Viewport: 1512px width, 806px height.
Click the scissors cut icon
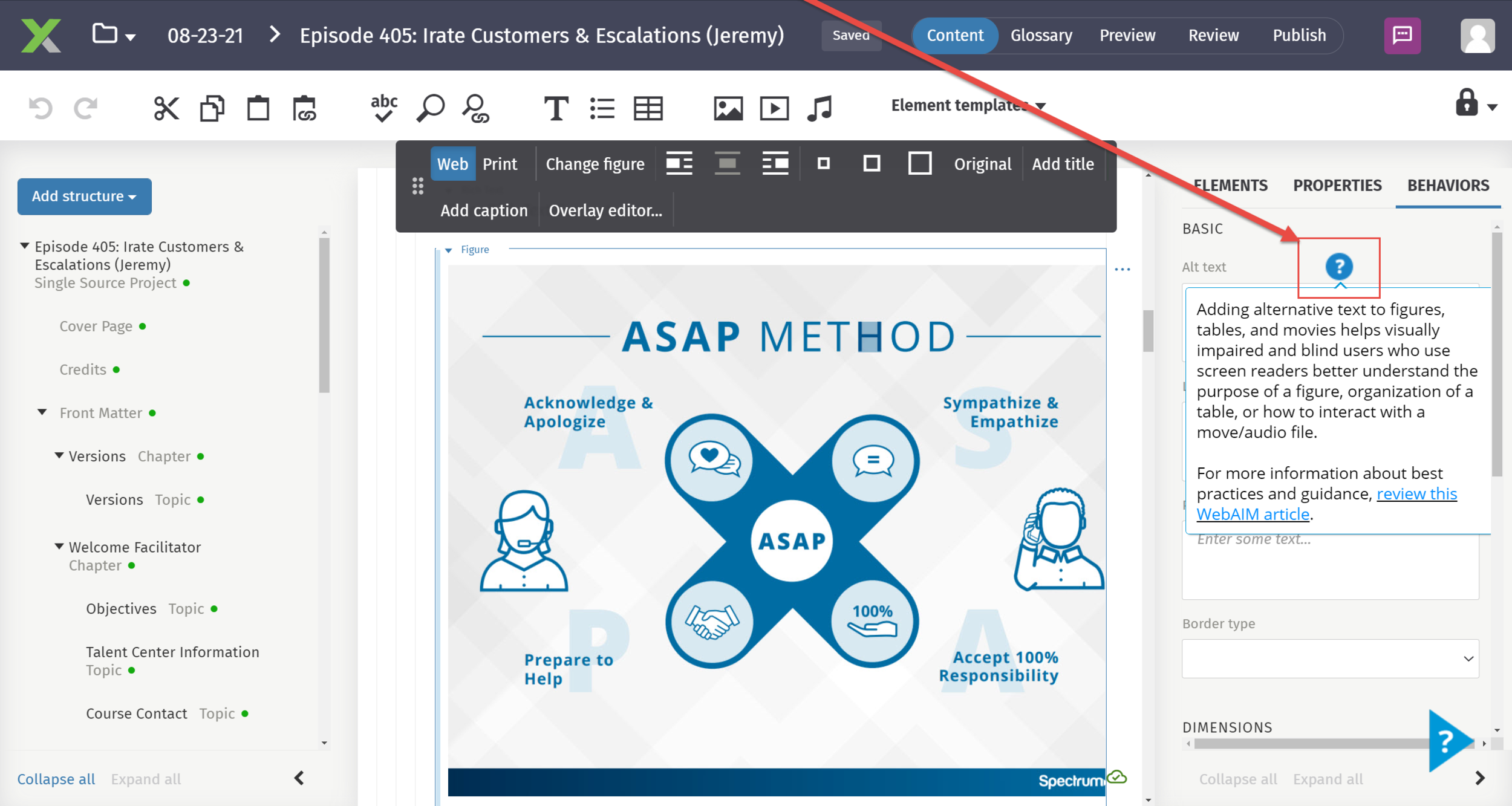166,108
